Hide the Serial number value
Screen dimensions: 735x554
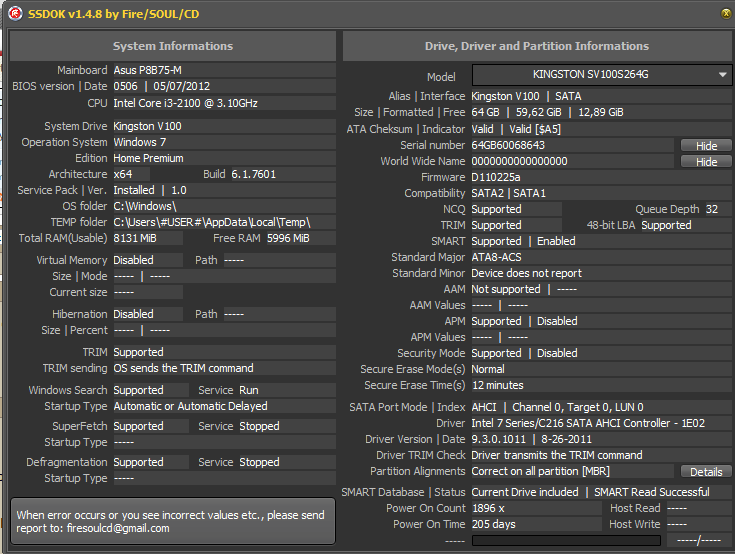point(706,146)
